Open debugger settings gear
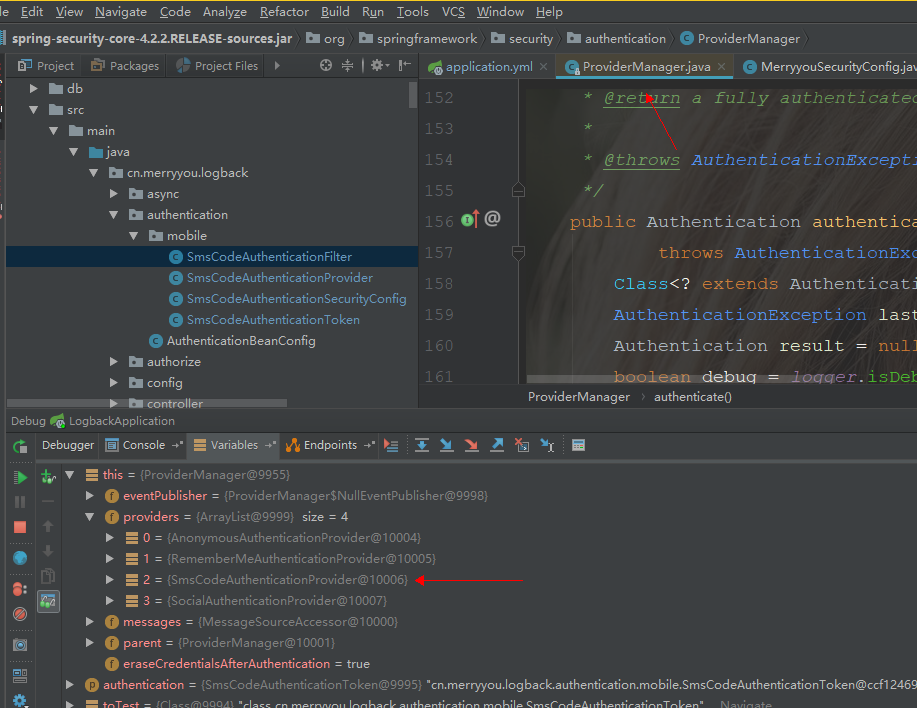 coord(20,700)
